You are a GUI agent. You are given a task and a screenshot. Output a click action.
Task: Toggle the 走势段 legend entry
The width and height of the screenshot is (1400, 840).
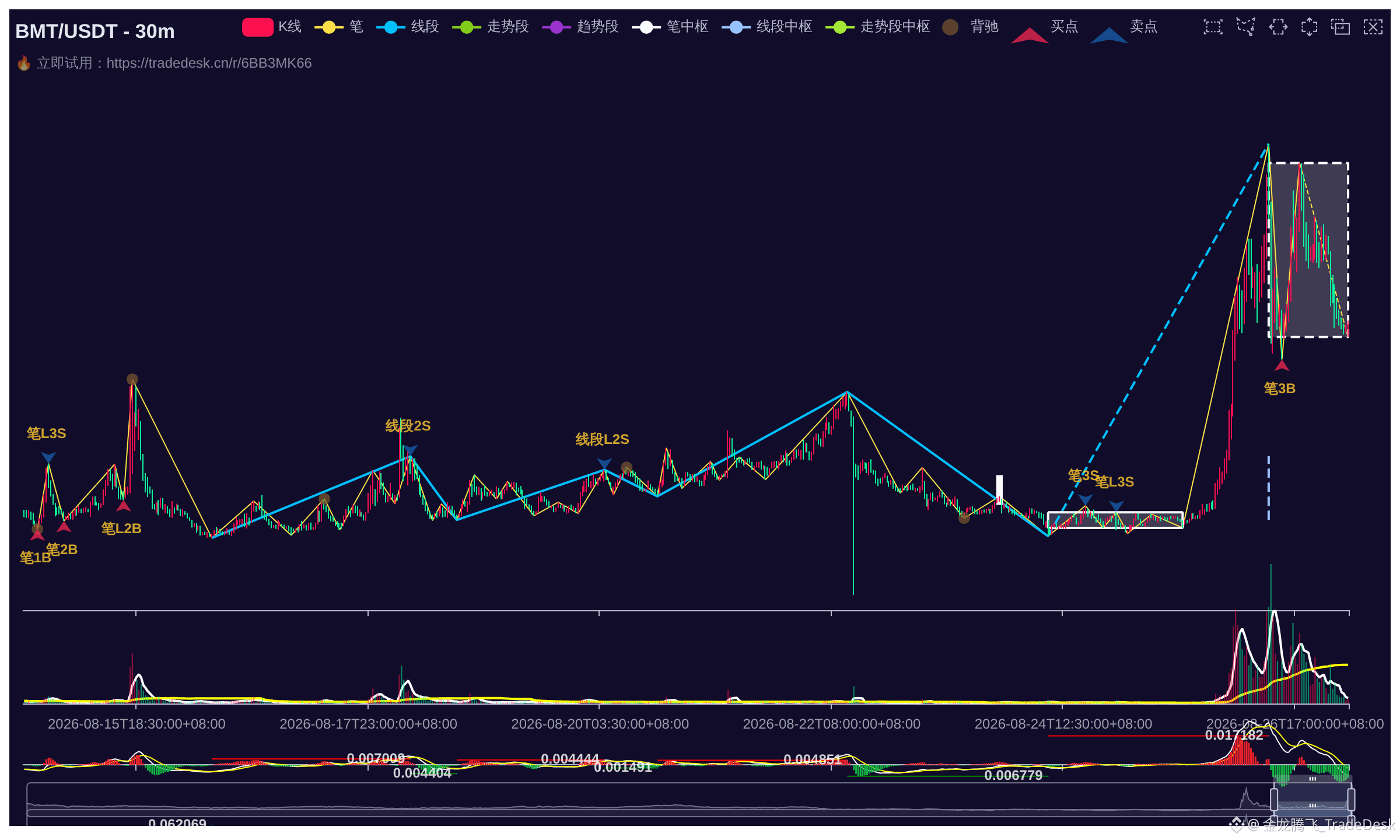pyautogui.click(x=491, y=27)
